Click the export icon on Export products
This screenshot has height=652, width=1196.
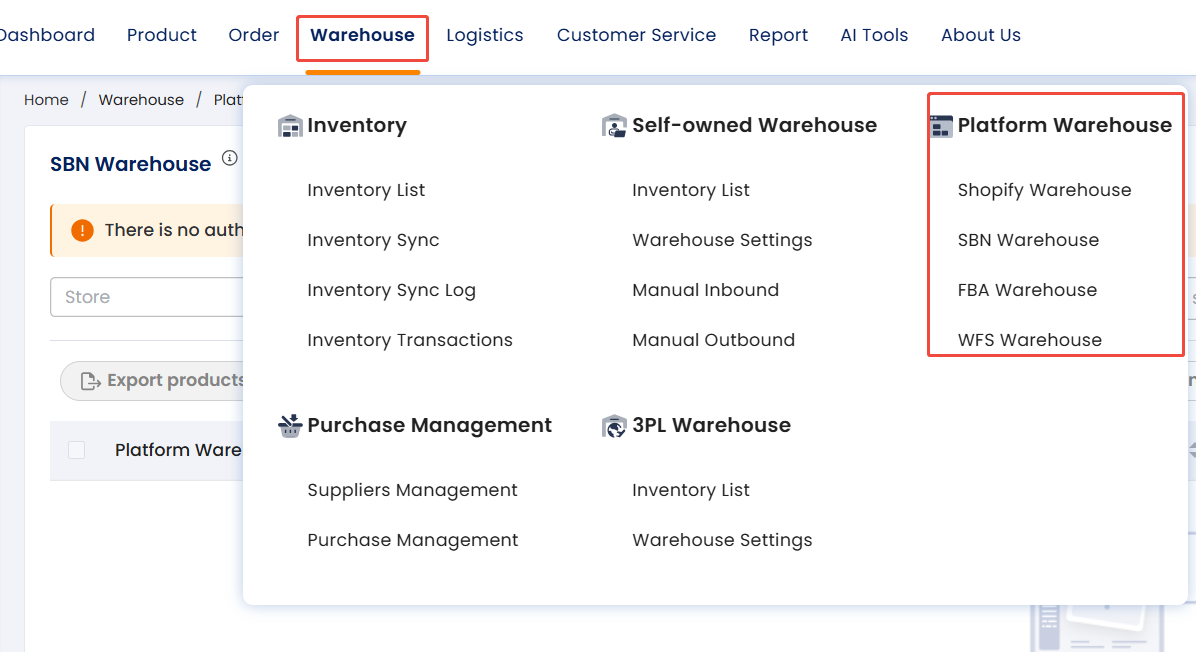coord(91,381)
